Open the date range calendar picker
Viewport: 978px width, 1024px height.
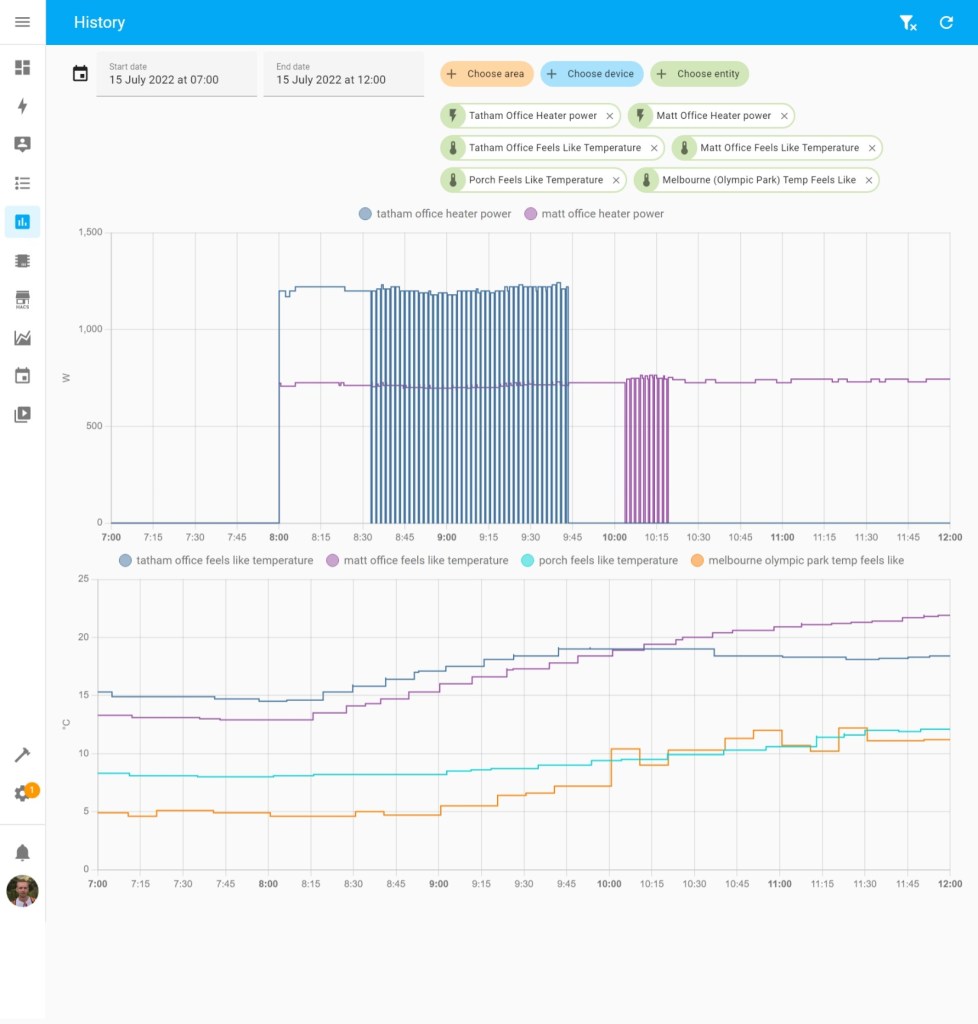click(x=80, y=72)
